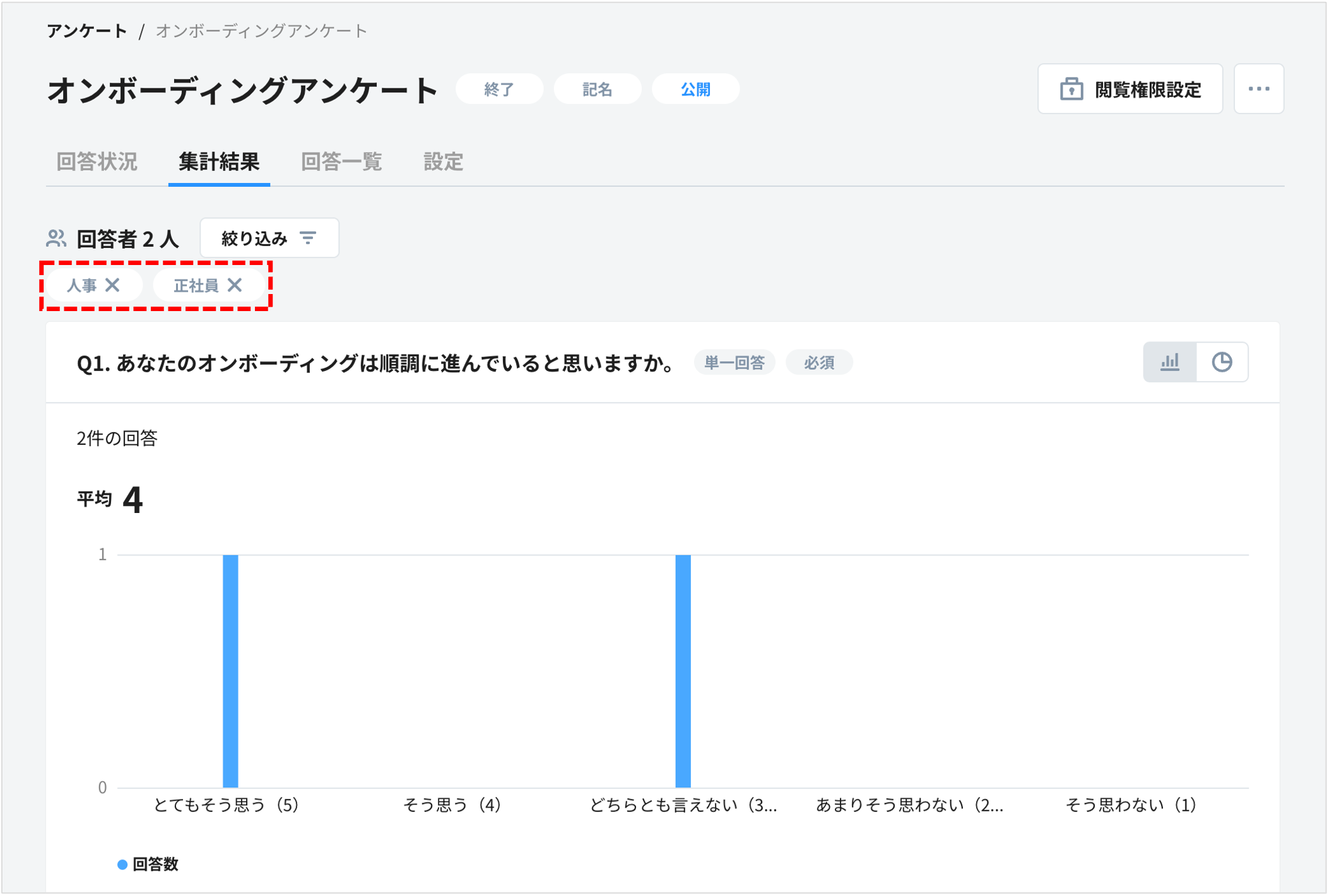Open the 絞り込み filter panel

click(x=268, y=238)
